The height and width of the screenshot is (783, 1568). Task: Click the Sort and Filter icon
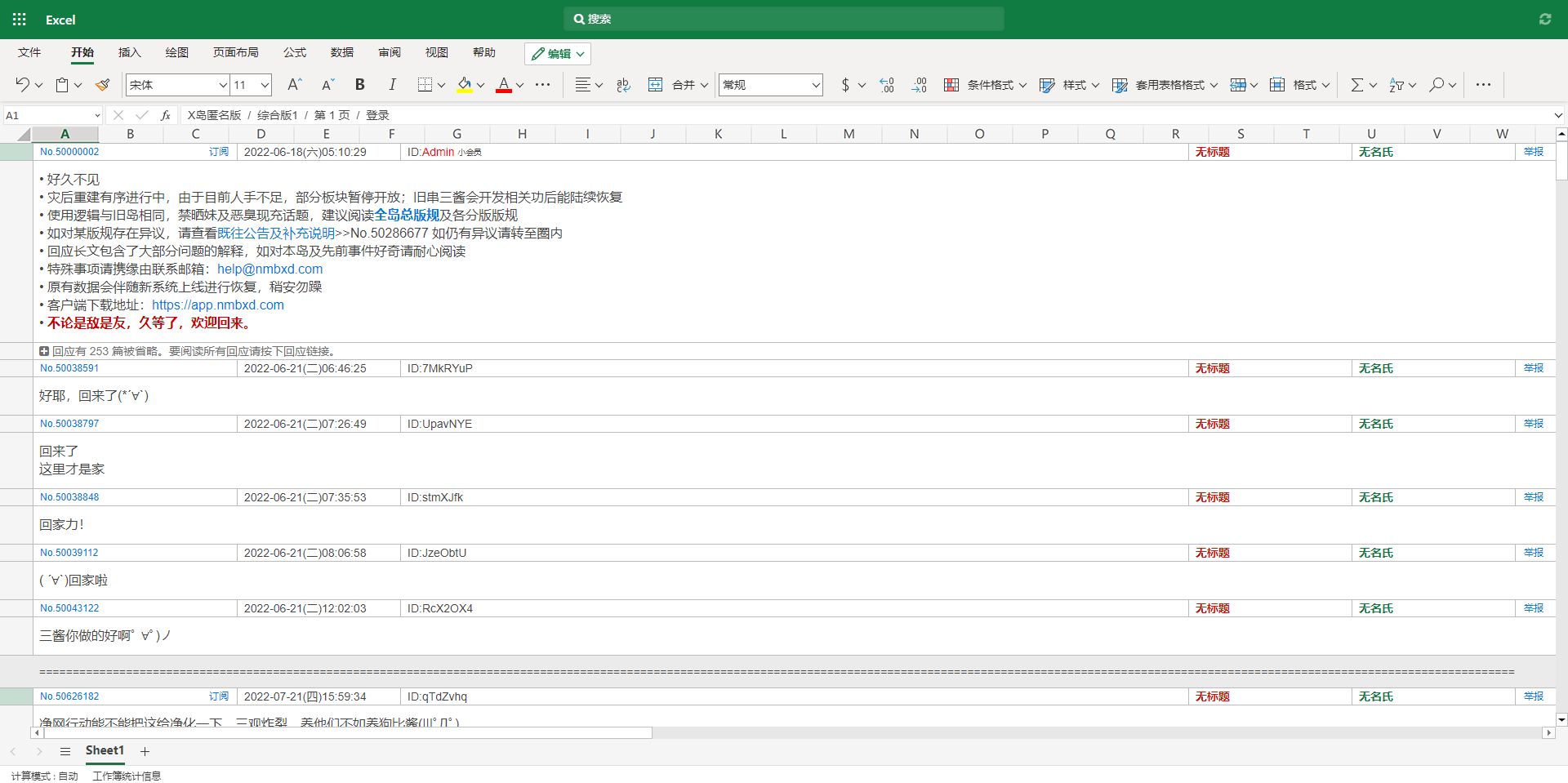pos(1396,84)
